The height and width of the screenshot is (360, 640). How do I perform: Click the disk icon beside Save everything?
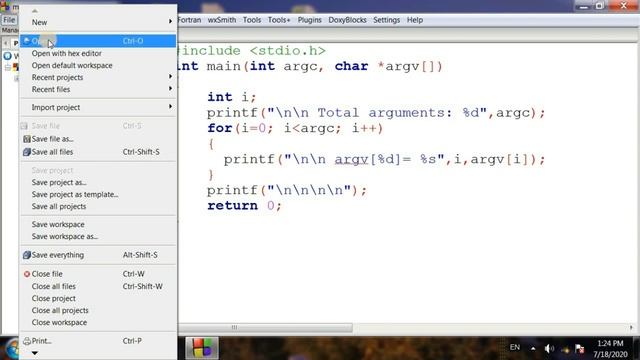click(27, 255)
